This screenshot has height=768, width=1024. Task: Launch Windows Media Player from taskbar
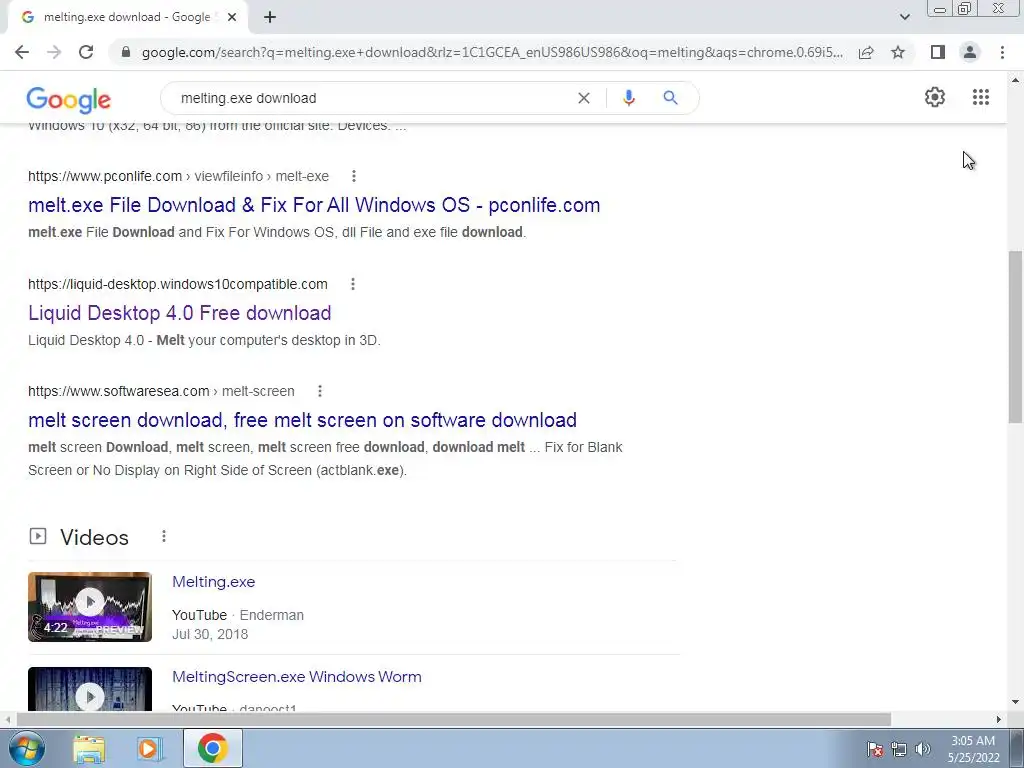[x=150, y=748]
